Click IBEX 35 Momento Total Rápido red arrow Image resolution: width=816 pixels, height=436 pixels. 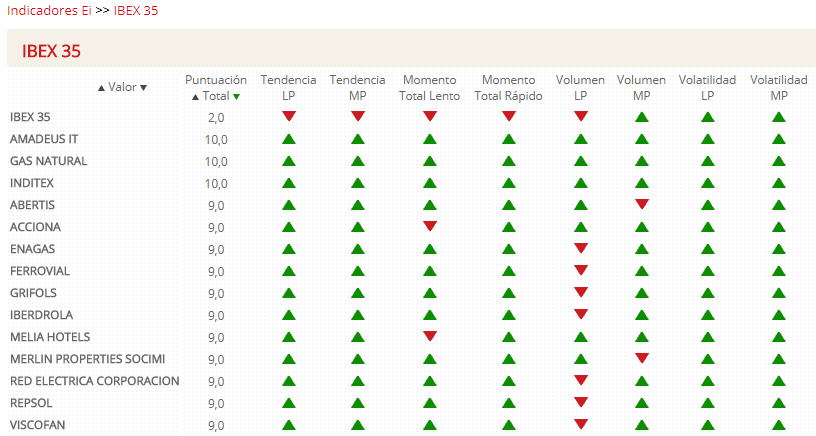tap(509, 116)
